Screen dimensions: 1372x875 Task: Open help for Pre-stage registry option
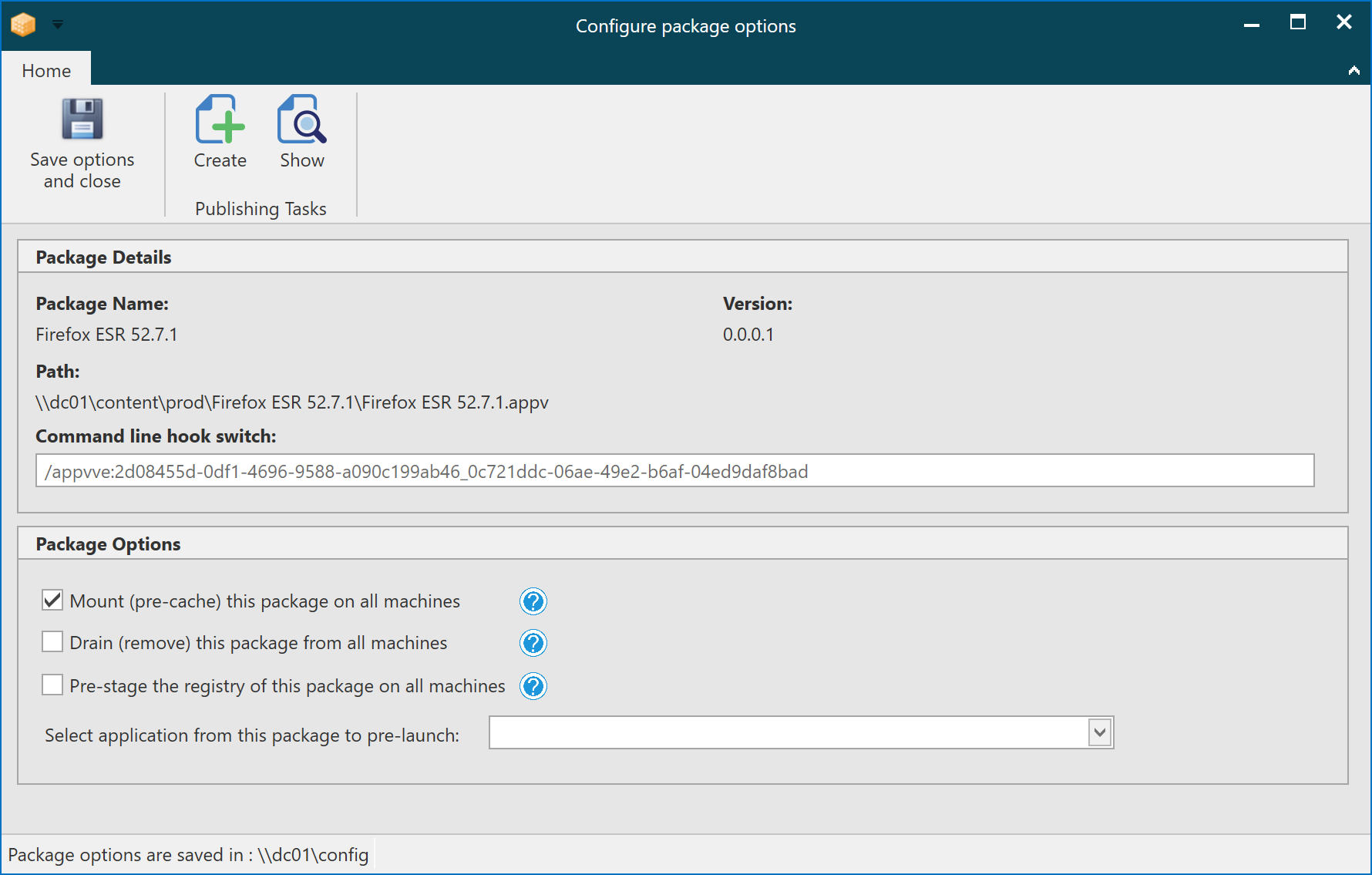click(x=533, y=686)
